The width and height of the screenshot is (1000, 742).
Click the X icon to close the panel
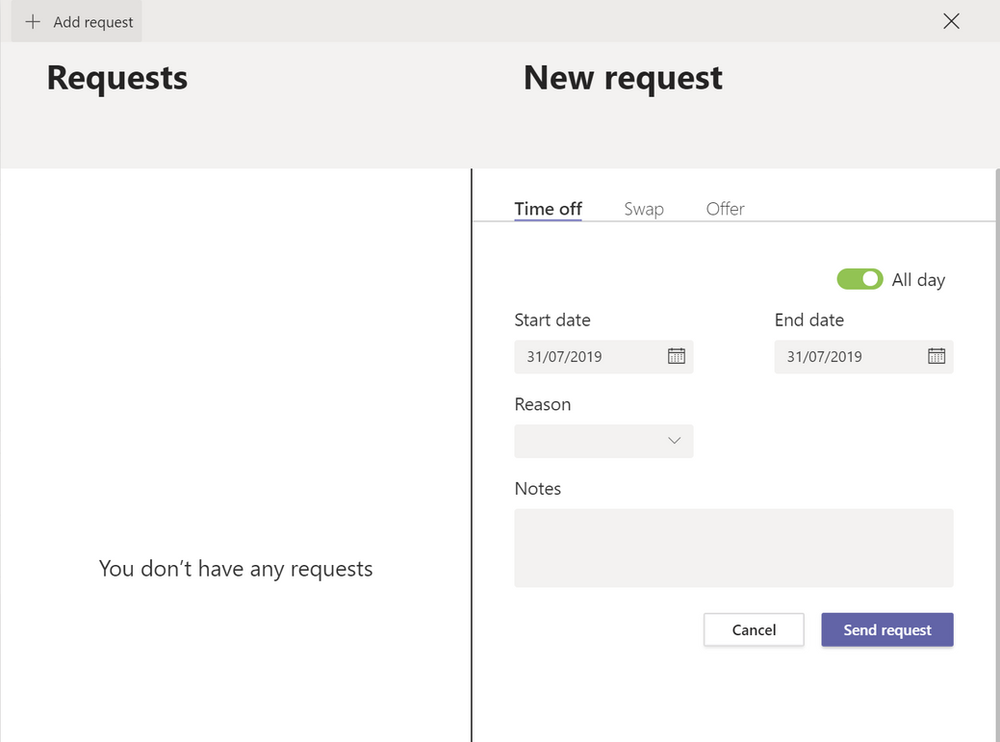[951, 21]
